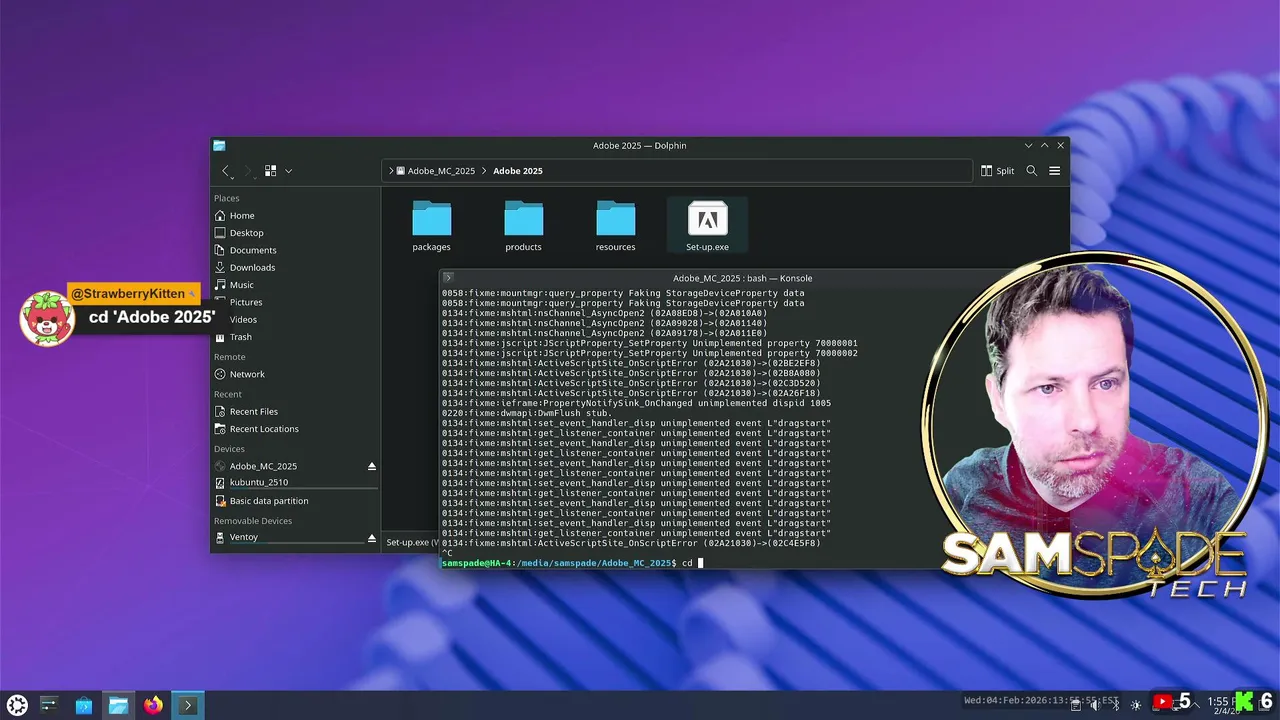Viewport: 1280px width, 720px height.
Task: Eject the Adobe_MC_2025 device
Action: click(371, 466)
